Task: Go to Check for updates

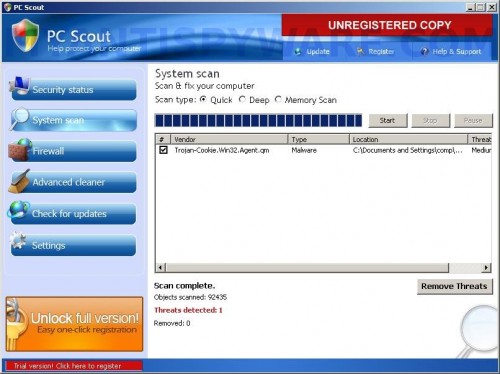Action: (x=74, y=213)
